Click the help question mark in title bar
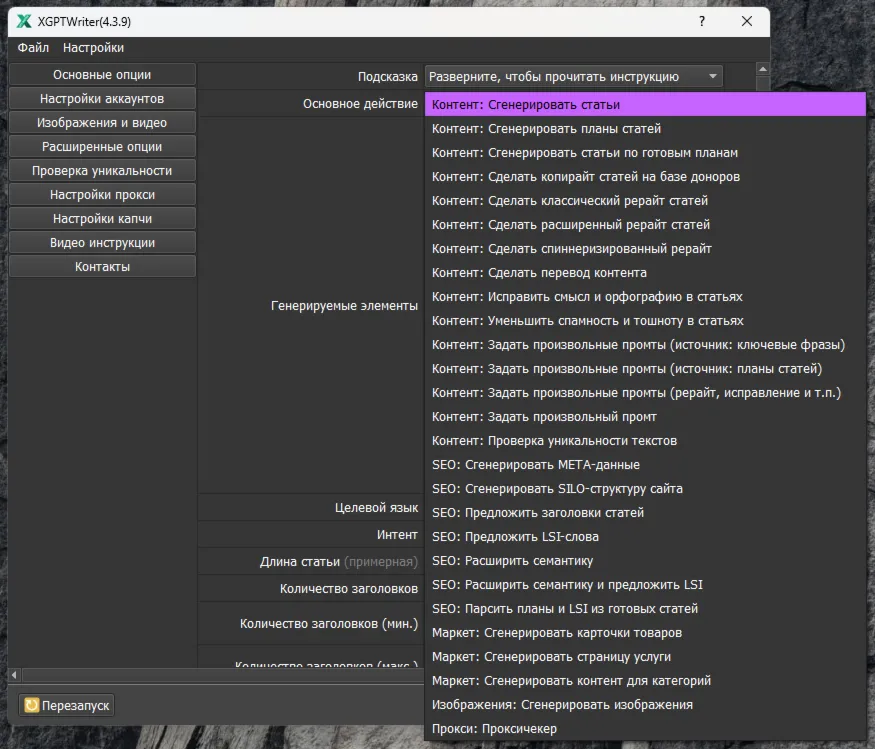The height and width of the screenshot is (749, 875). [701, 22]
